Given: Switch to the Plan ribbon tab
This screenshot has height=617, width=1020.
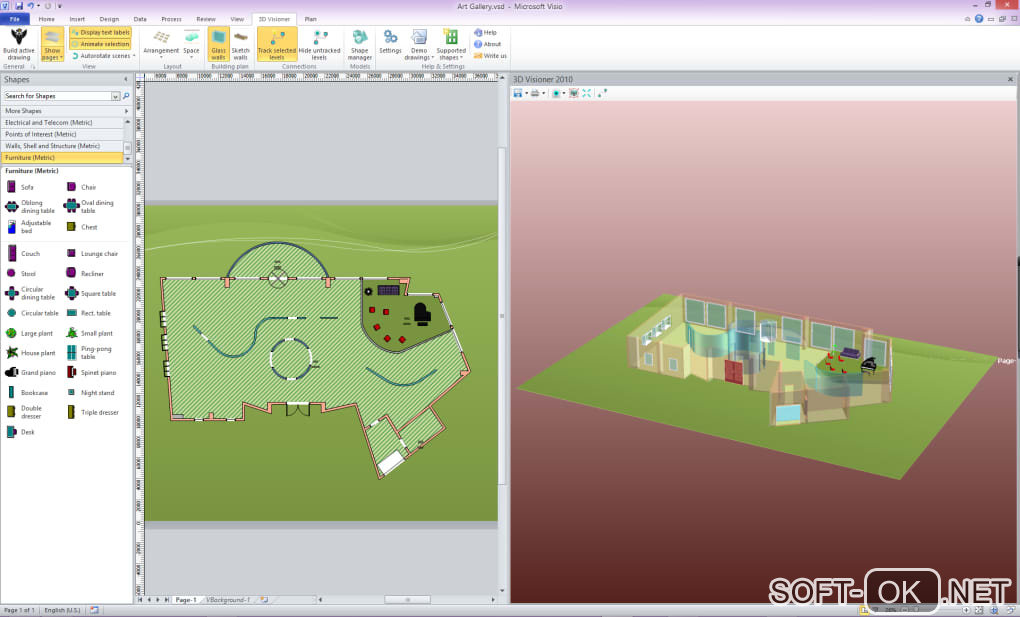Looking at the screenshot, I should pyautogui.click(x=310, y=19).
